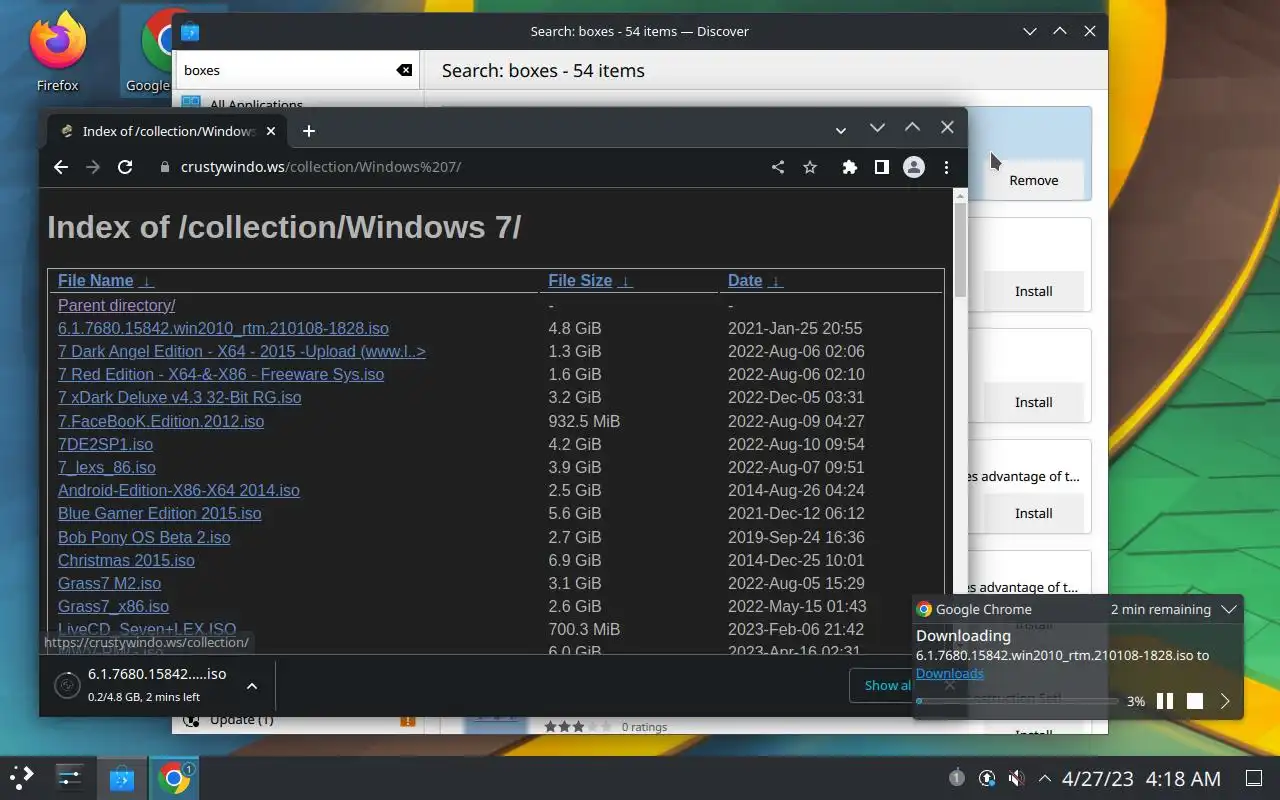The image size is (1280, 800).
Task: Open 7.FaceBooK.Edition.2012.iso link
Action: point(161,421)
